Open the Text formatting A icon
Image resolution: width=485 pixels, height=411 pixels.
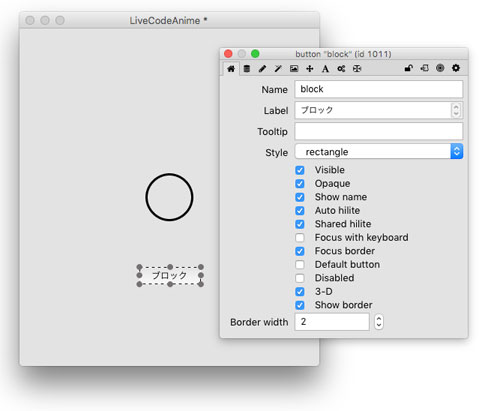(x=325, y=69)
